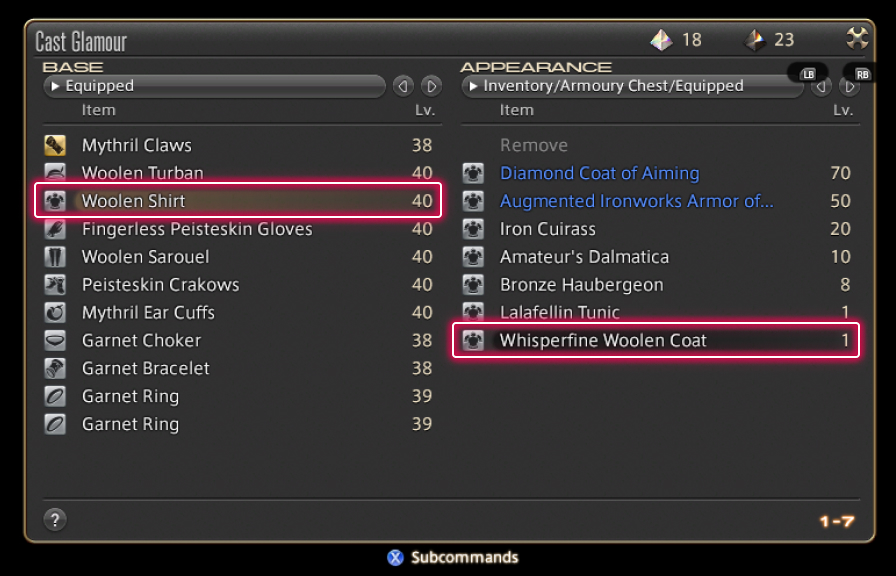Viewport: 896px width, 576px height.
Task: Click the Peisteskin Crakows feet icon
Action: 55,285
